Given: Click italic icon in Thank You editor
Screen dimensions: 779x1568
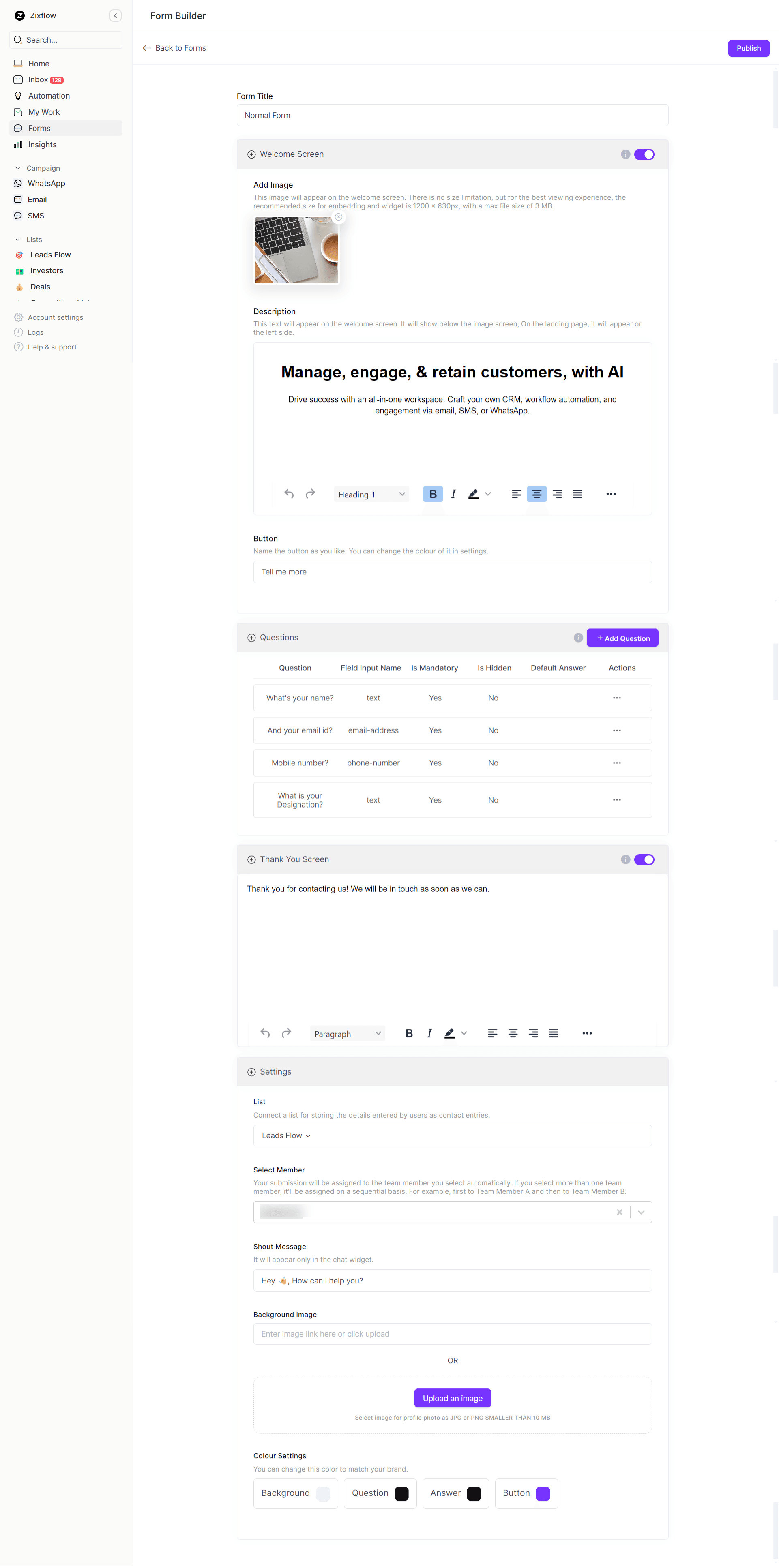Looking at the screenshot, I should coord(429,1034).
